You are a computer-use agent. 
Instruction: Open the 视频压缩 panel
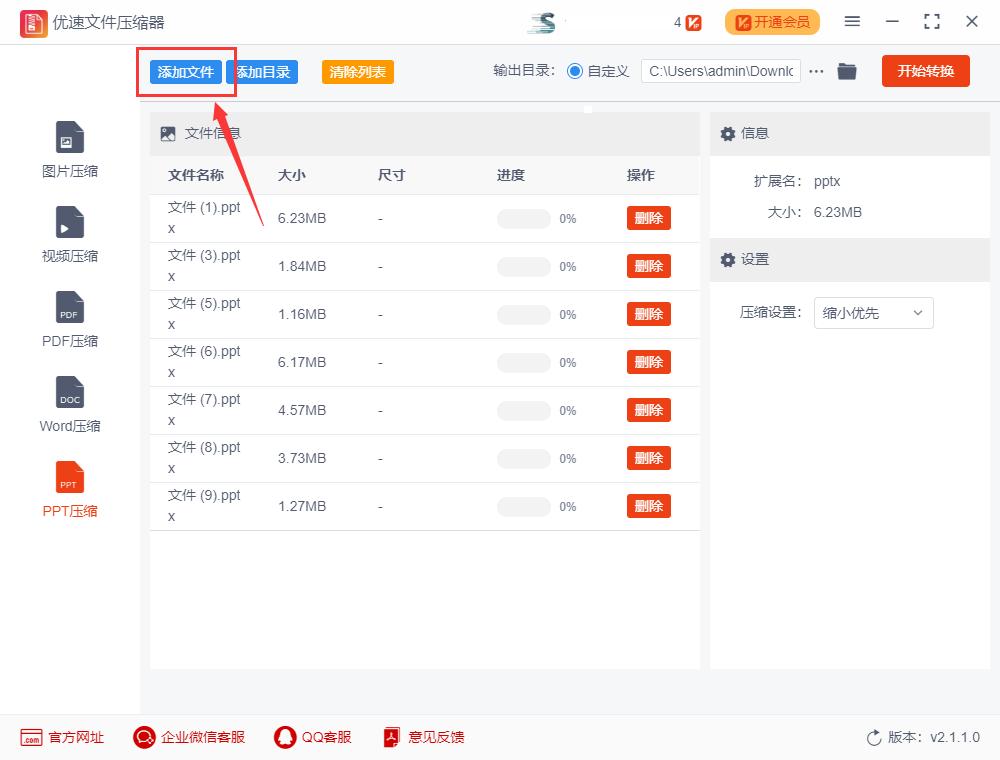pyautogui.click(x=69, y=233)
